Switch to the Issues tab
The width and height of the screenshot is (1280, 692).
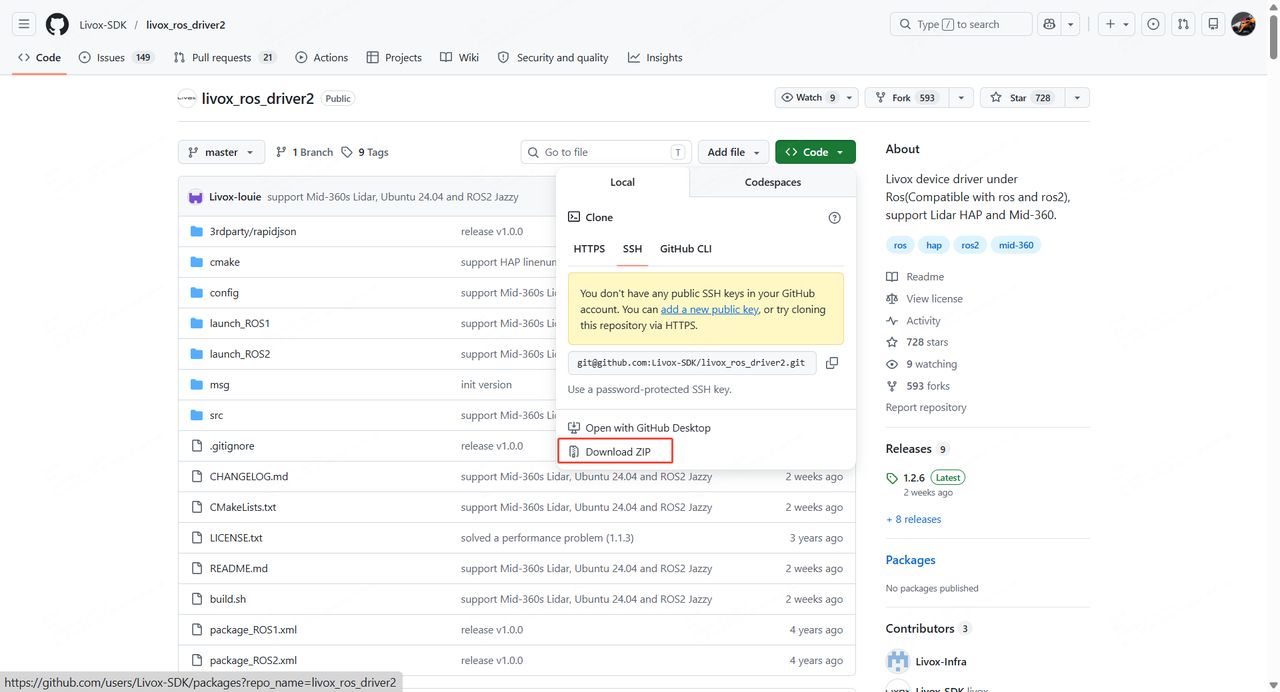coord(116,58)
